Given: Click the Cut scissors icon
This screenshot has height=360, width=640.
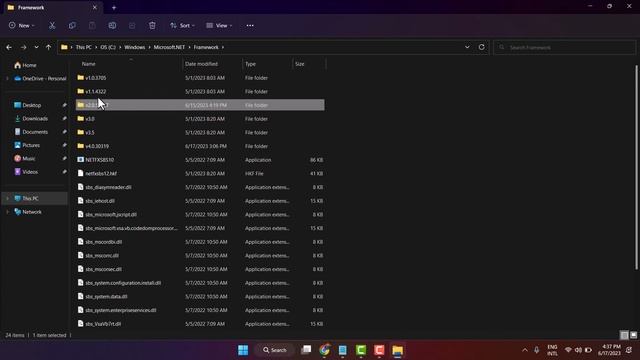Looking at the screenshot, I should coord(52,25).
